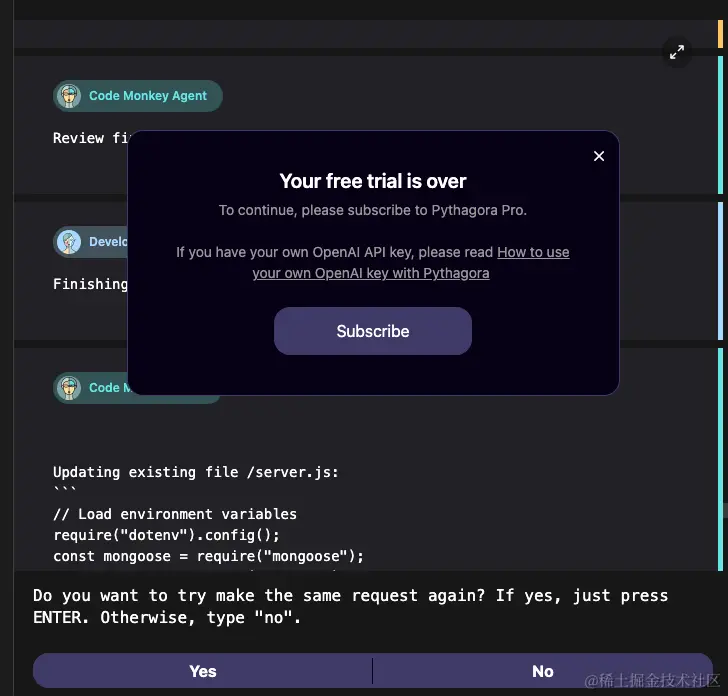Click 'Your free trial is over' heading

[373, 181]
